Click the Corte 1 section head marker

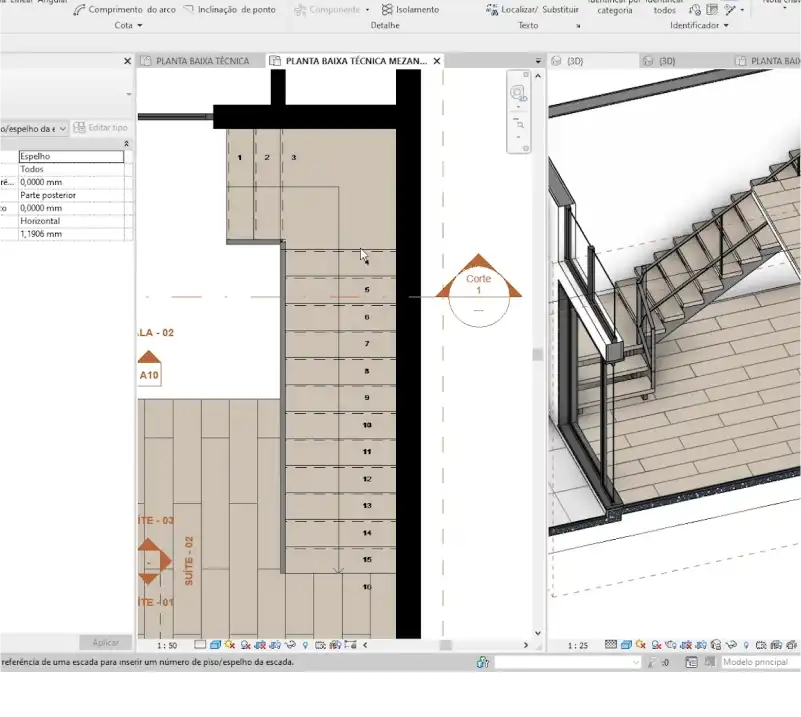479,291
